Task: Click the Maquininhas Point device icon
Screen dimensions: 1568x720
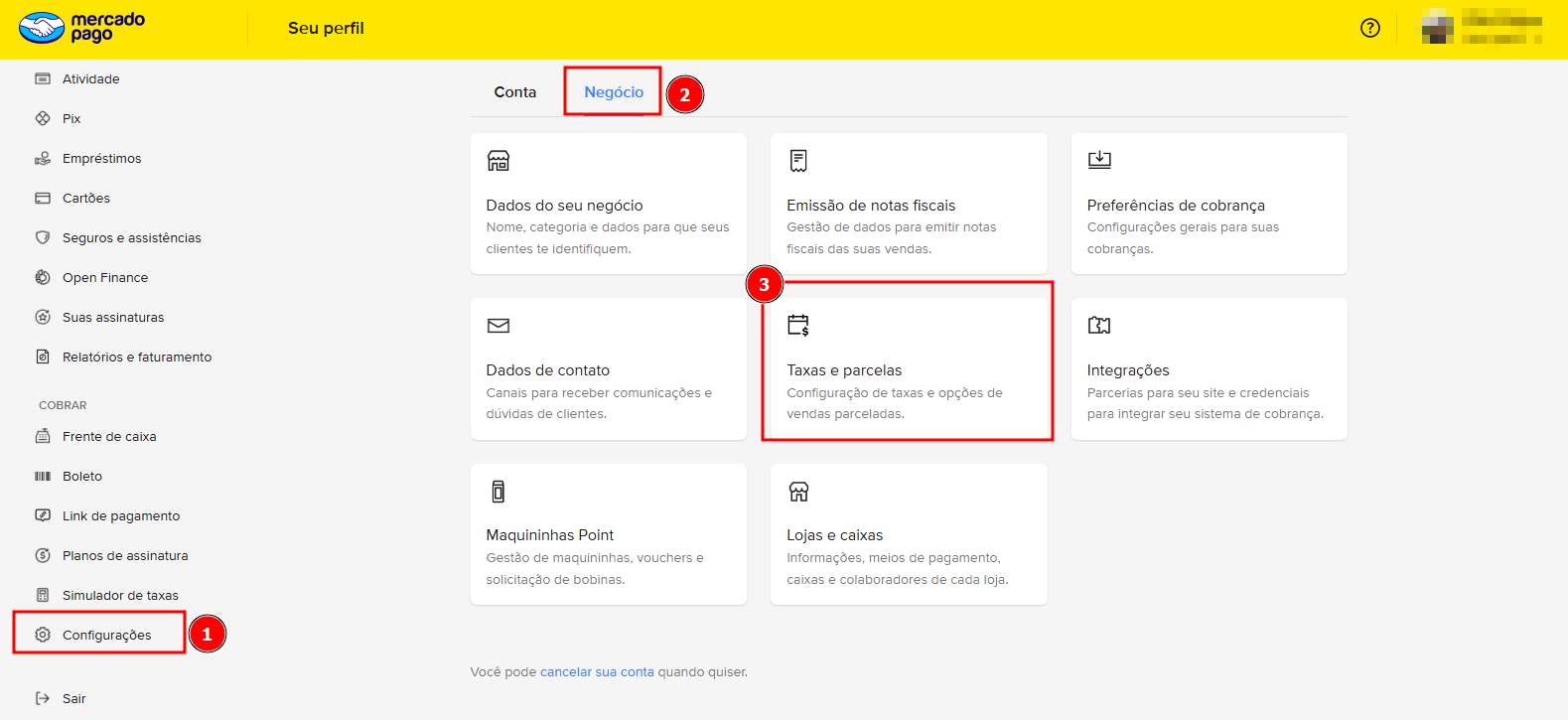Action: (x=499, y=492)
